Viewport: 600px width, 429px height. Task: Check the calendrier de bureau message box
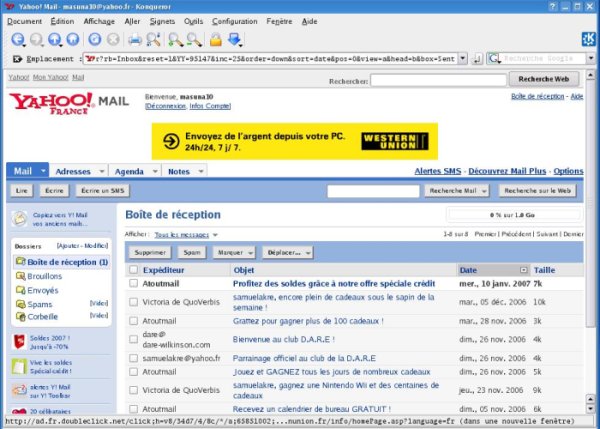tap(133, 409)
